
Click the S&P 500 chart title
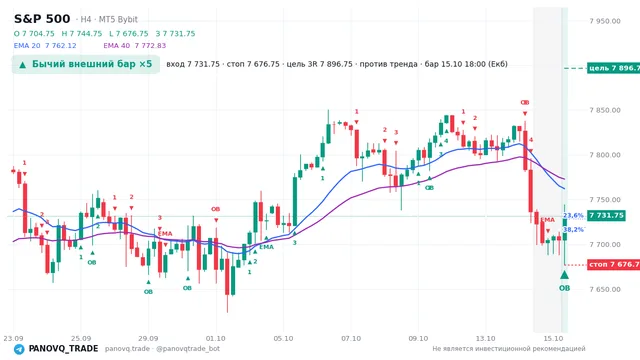click(42, 19)
